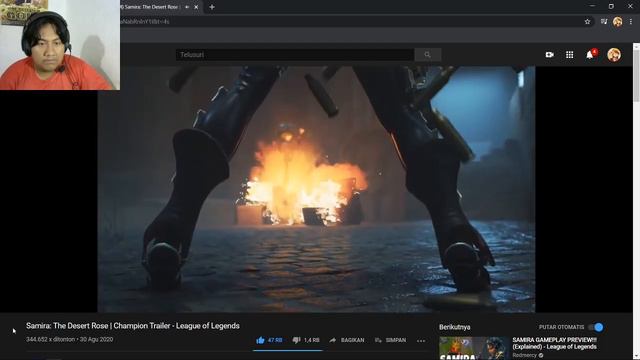Open the YouTube account avatar menu
The height and width of the screenshot is (360, 640).
[614, 55]
